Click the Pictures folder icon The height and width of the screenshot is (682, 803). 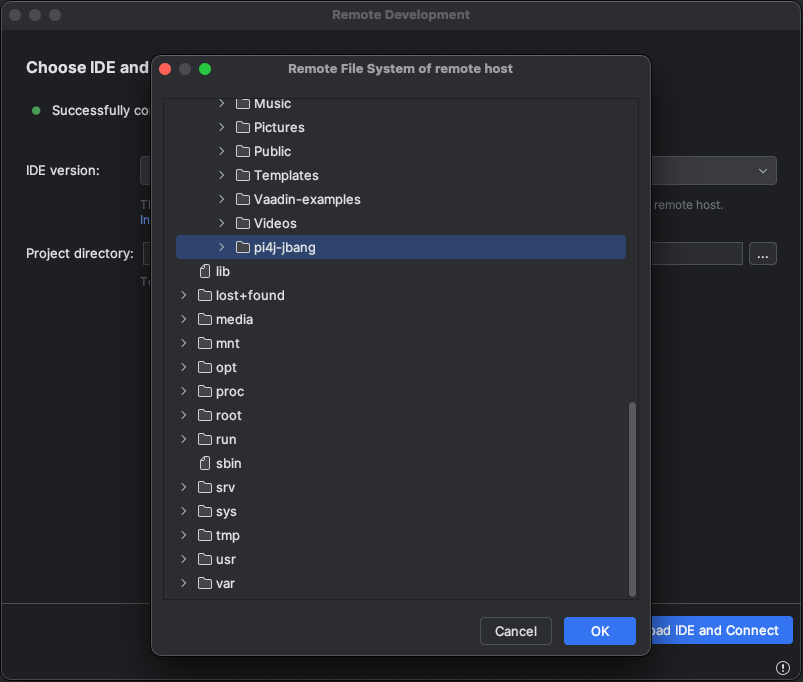[243, 127]
